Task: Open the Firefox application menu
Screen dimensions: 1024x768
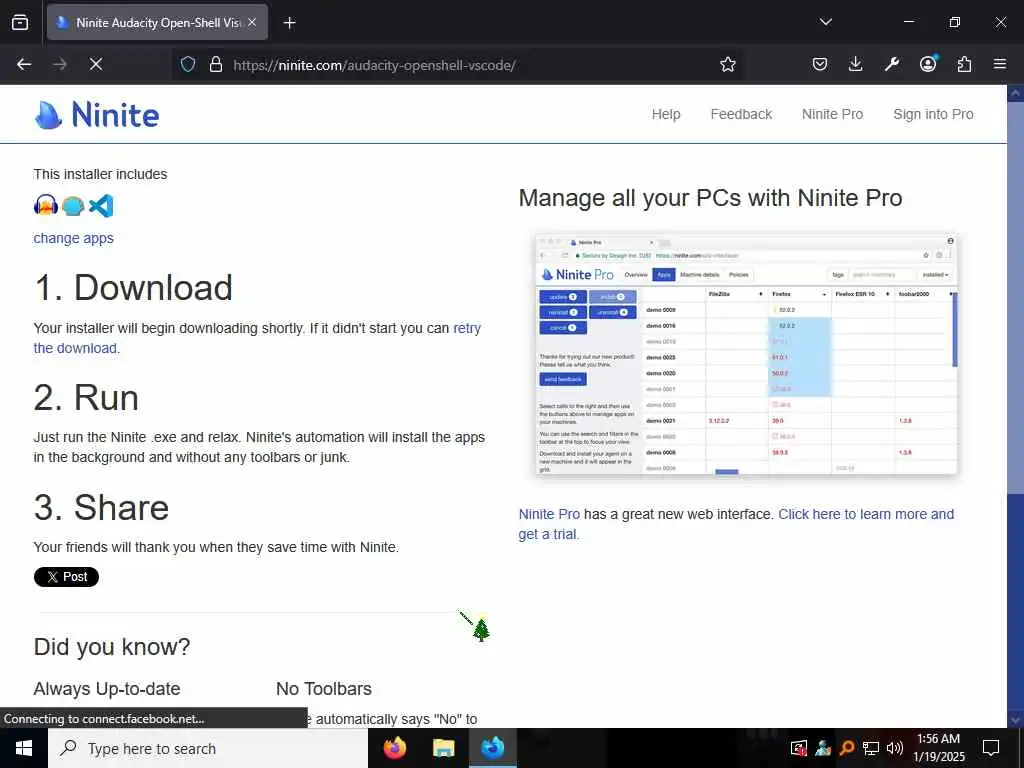Action: pos(1000,64)
